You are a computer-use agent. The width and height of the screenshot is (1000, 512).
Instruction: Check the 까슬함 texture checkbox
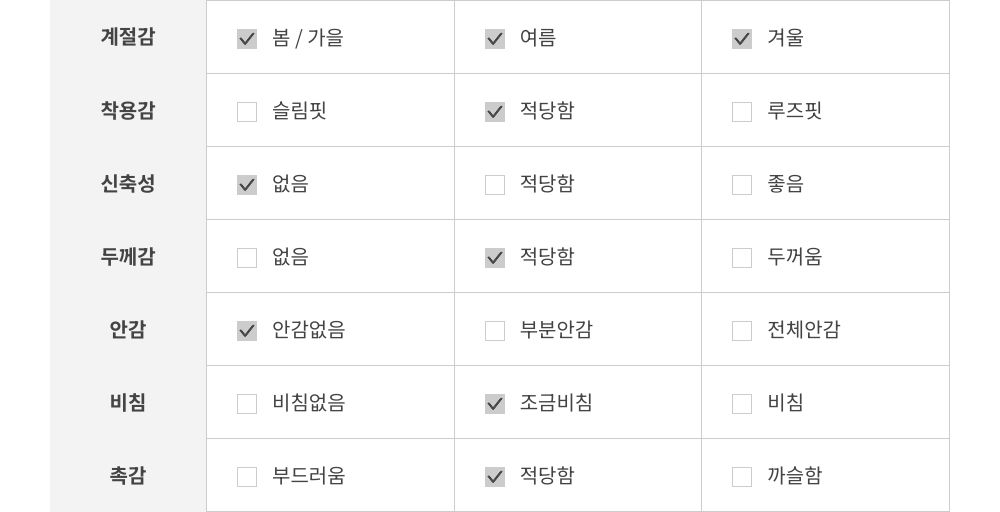pos(742,477)
